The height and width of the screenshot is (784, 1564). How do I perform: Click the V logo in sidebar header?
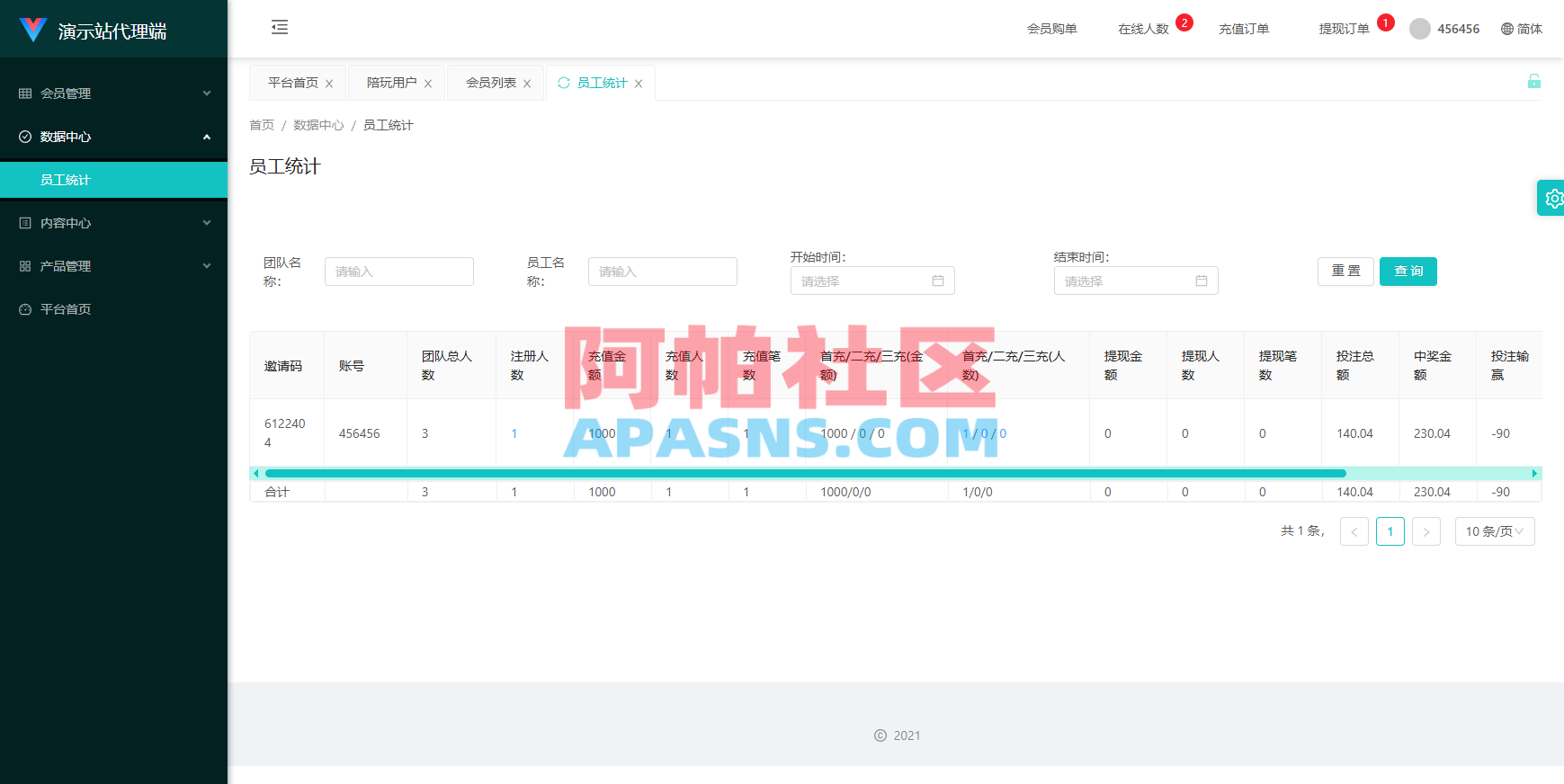pyautogui.click(x=33, y=30)
